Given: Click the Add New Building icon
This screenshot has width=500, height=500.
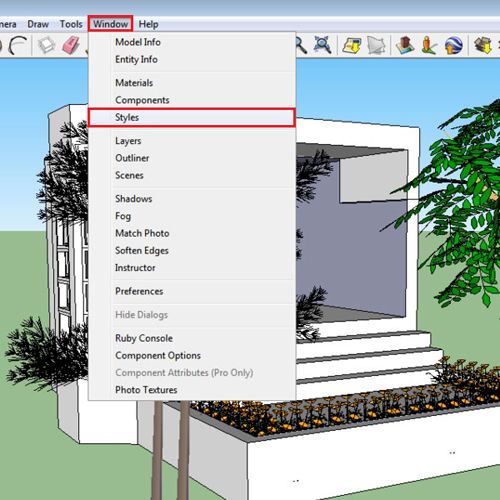Looking at the screenshot, I should (x=405, y=45).
